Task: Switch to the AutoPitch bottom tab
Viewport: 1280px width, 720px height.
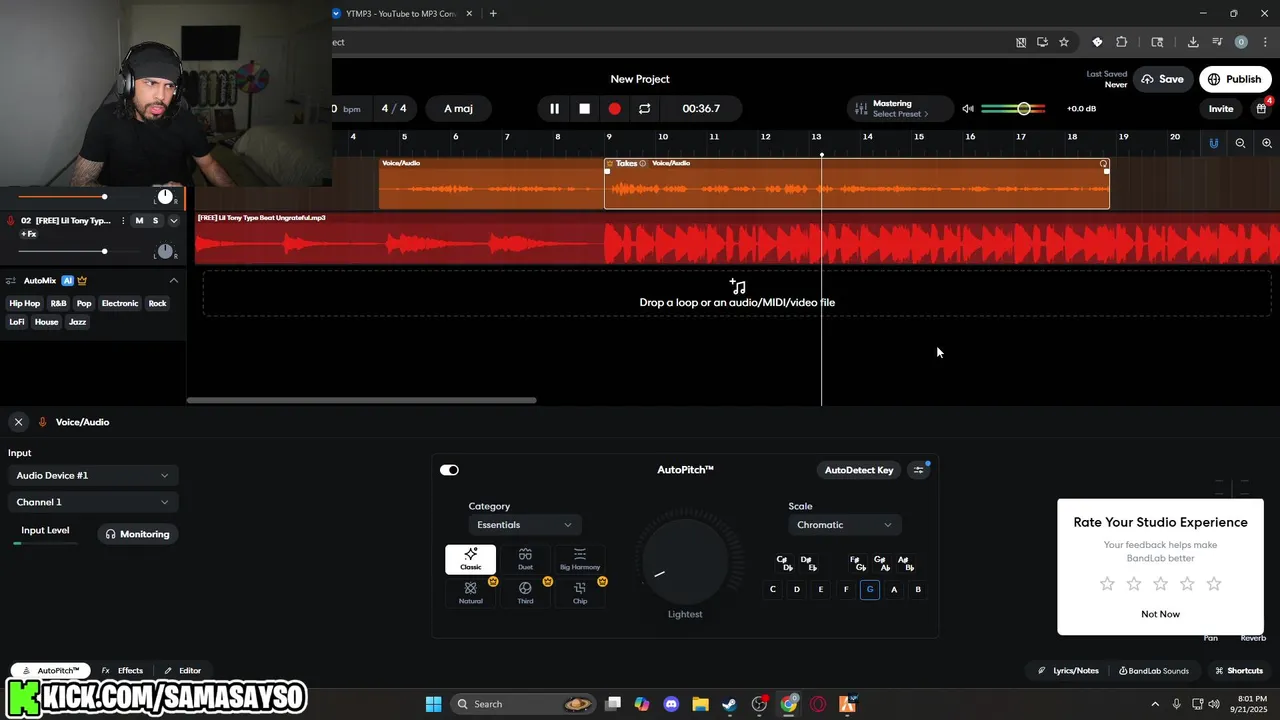Action: (x=51, y=671)
